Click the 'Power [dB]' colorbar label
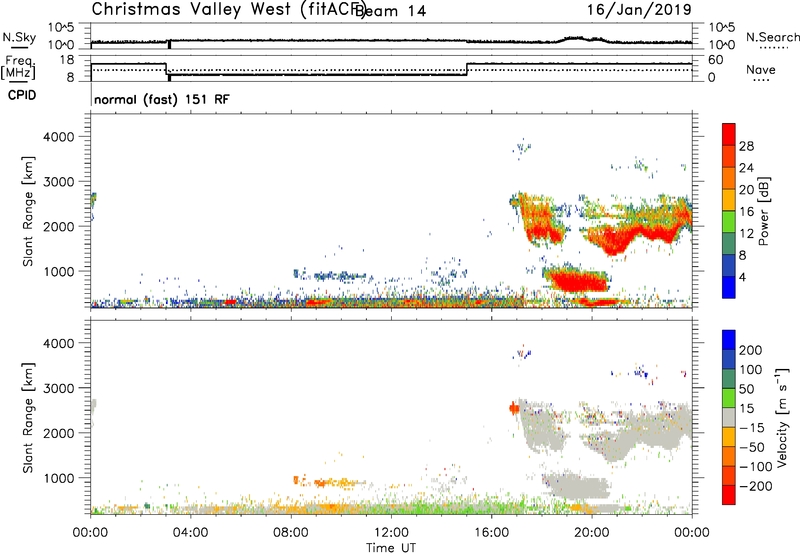The height and width of the screenshot is (554, 800). pos(763,211)
